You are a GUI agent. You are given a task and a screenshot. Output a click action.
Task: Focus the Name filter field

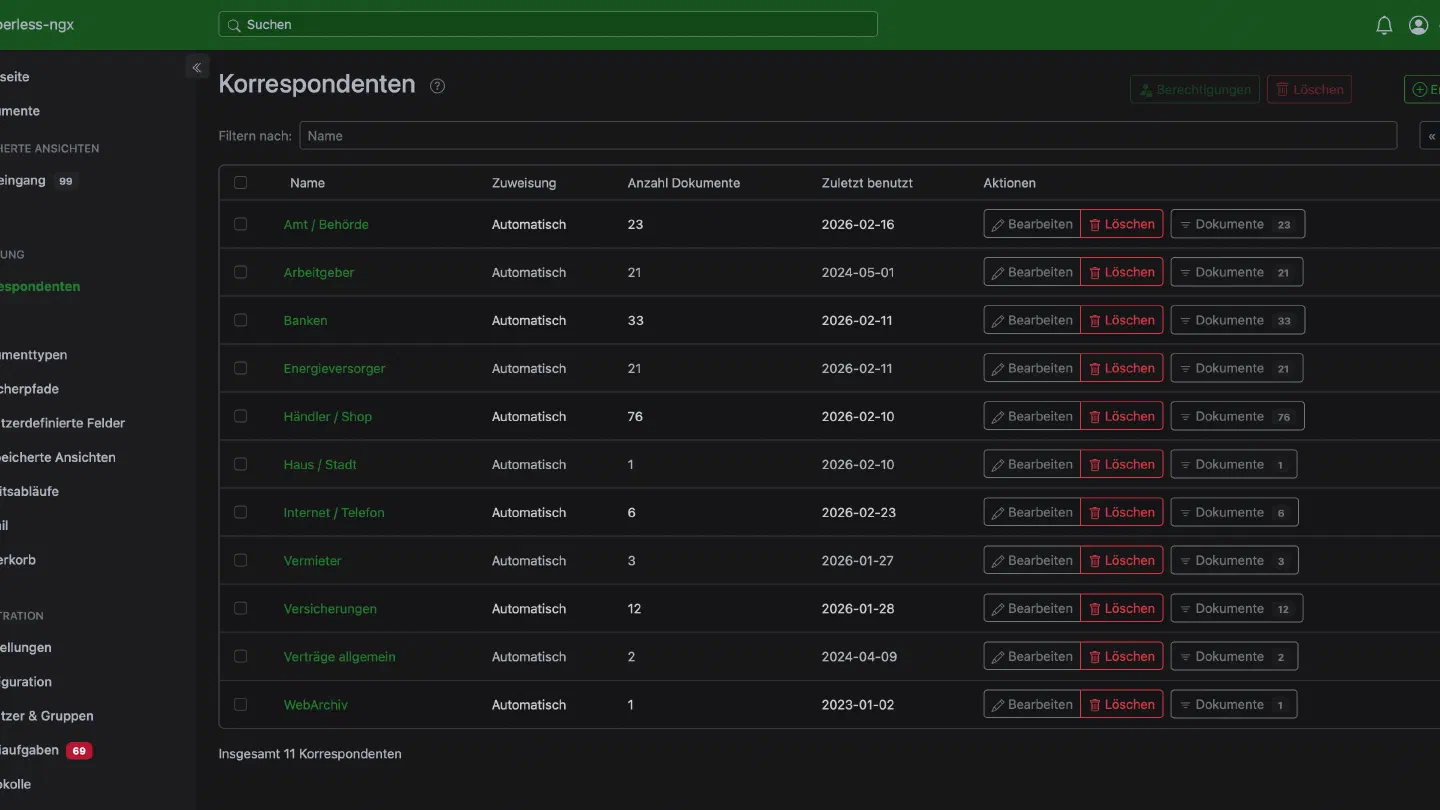pos(848,136)
